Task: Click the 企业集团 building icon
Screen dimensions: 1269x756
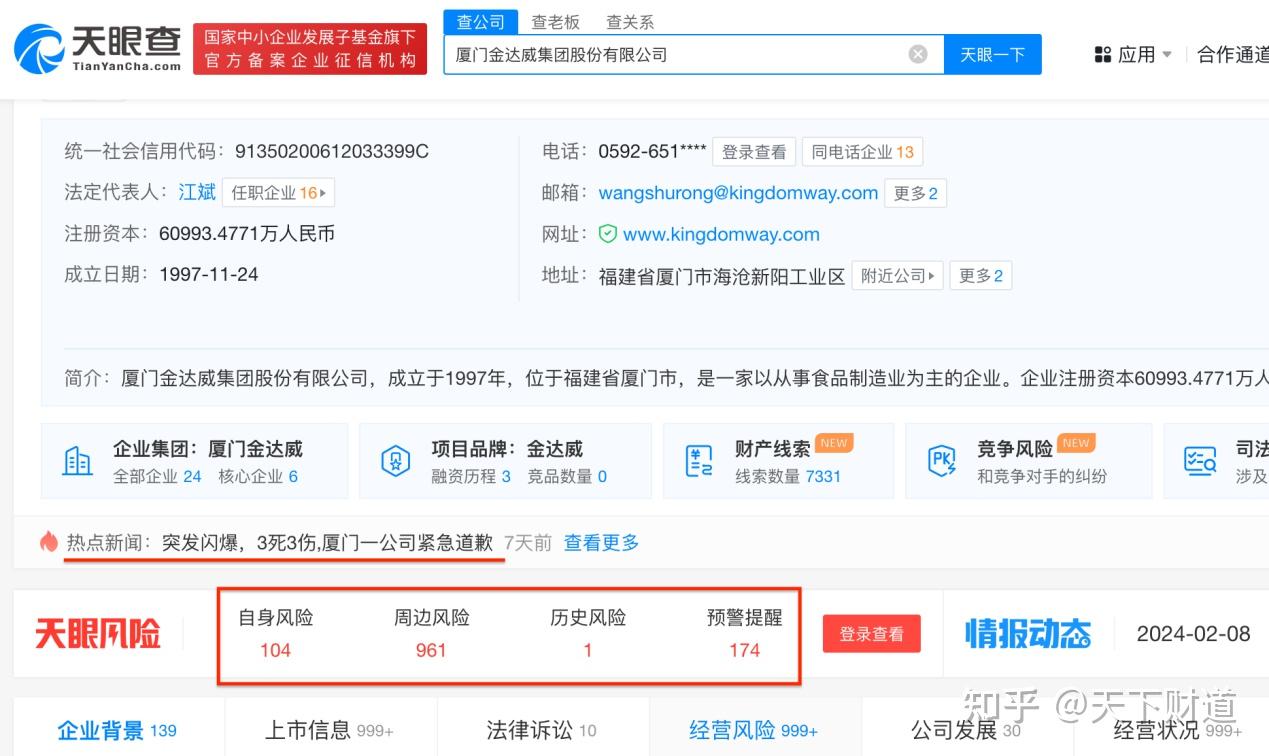Action: [x=77, y=460]
